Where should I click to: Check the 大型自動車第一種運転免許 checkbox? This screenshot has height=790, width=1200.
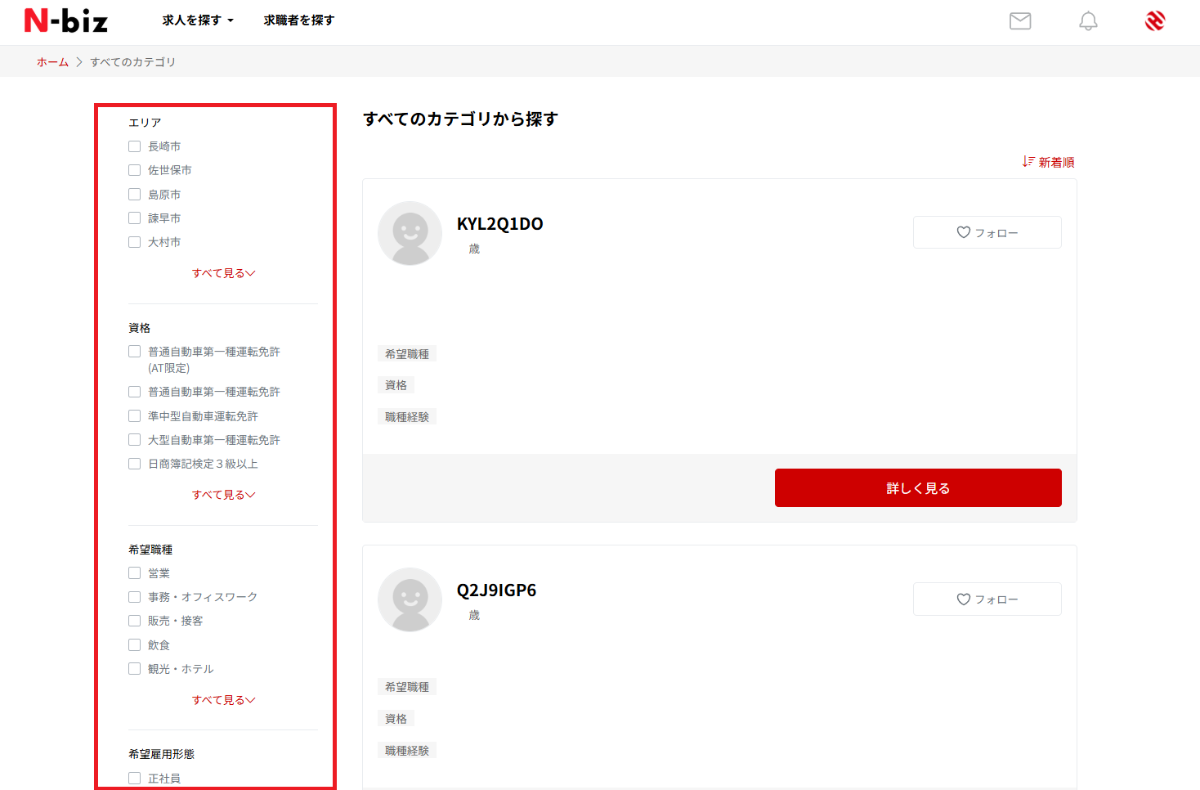point(134,440)
